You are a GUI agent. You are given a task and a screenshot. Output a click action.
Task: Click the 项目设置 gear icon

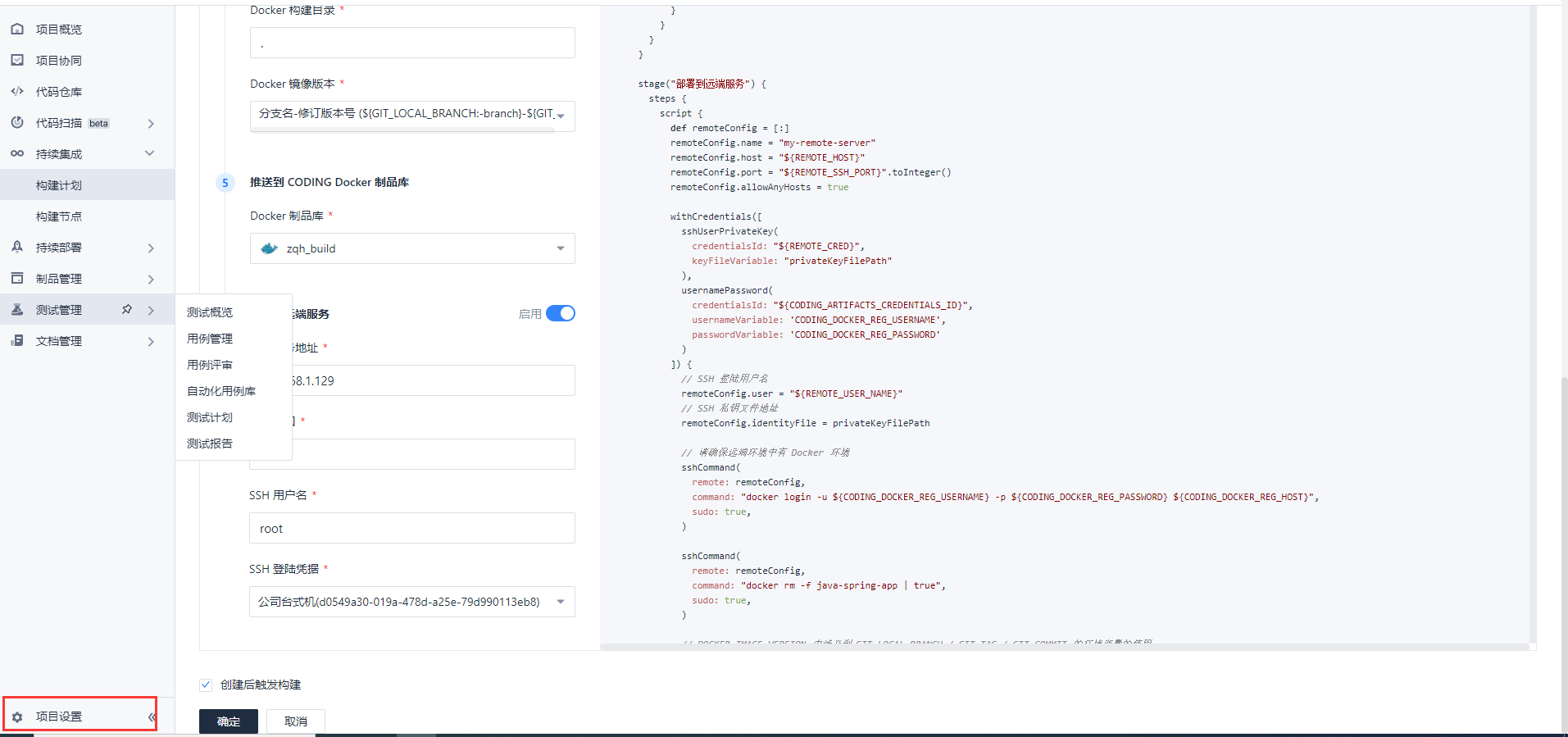coord(17,717)
